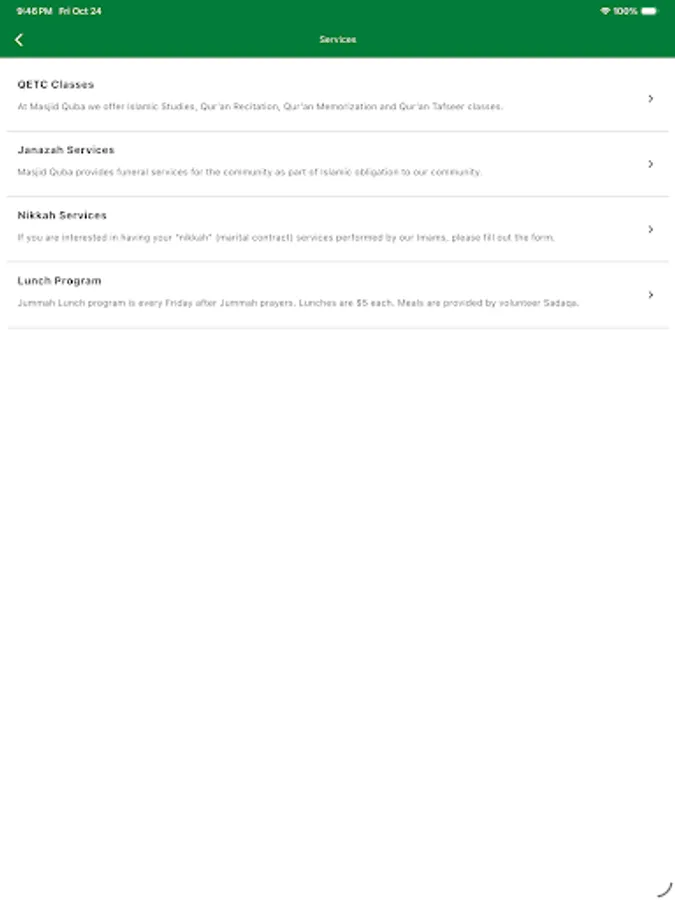This screenshot has width=675, height=900.
Task: Click the clock time in status bar
Action: tap(34, 11)
